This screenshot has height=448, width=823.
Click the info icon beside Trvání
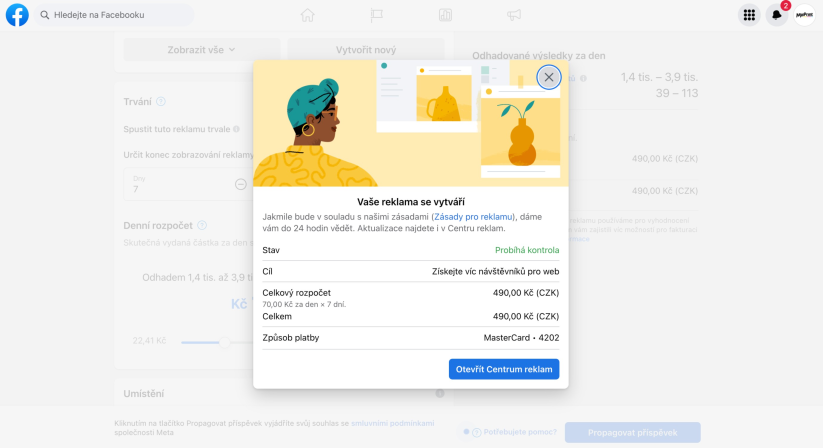[x=161, y=102]
